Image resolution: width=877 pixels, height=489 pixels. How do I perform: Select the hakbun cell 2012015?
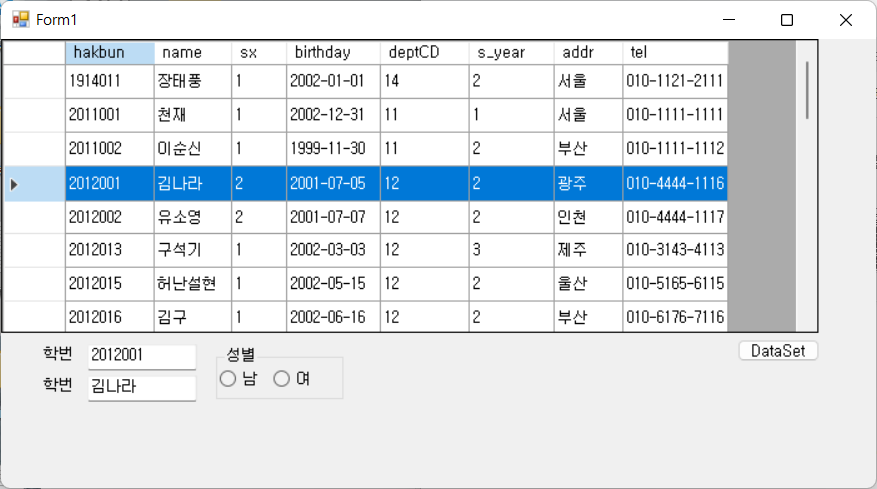(x=110, y=284)
